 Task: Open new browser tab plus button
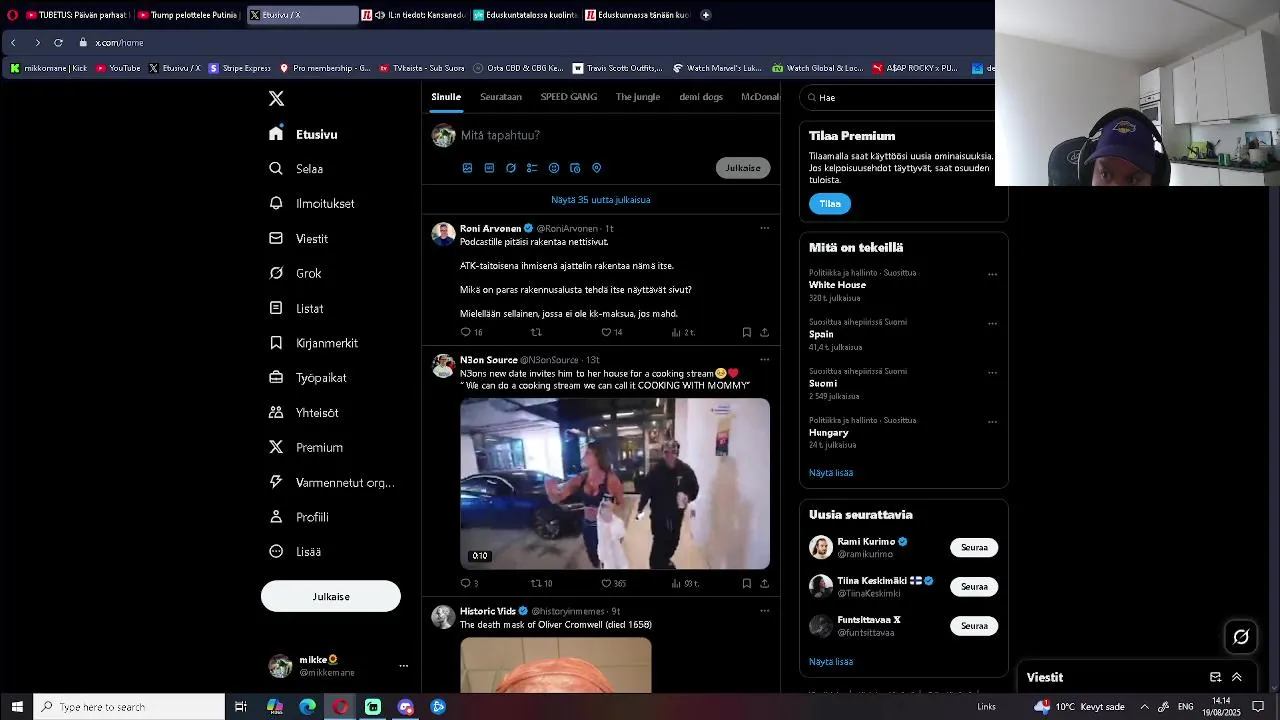pos(706,15)
